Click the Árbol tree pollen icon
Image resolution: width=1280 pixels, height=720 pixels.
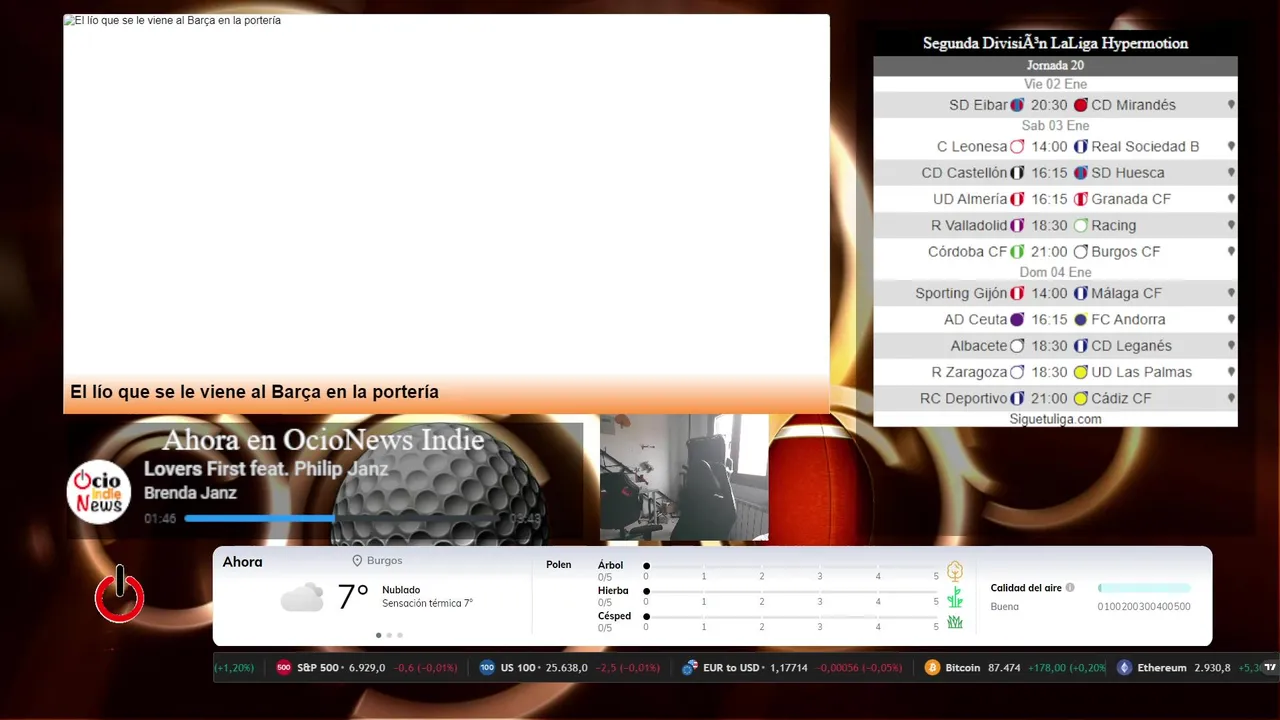(955, 571)
